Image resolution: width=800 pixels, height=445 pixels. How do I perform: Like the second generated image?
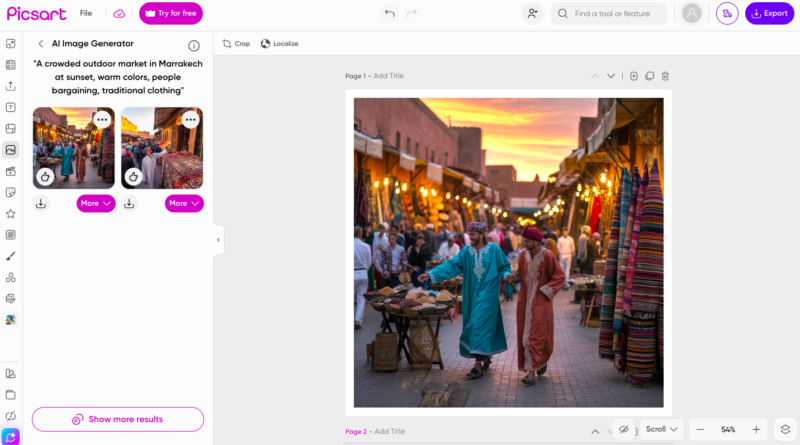tap(133, 177)
